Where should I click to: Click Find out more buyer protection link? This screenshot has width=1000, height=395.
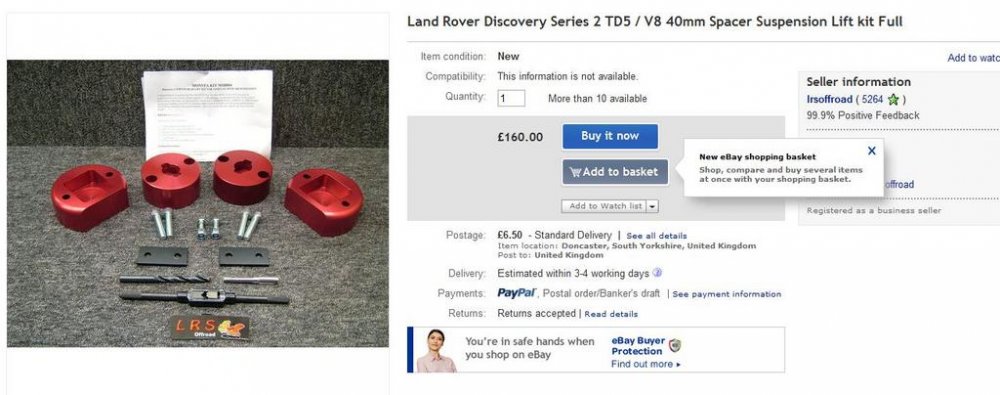[645, 364]
